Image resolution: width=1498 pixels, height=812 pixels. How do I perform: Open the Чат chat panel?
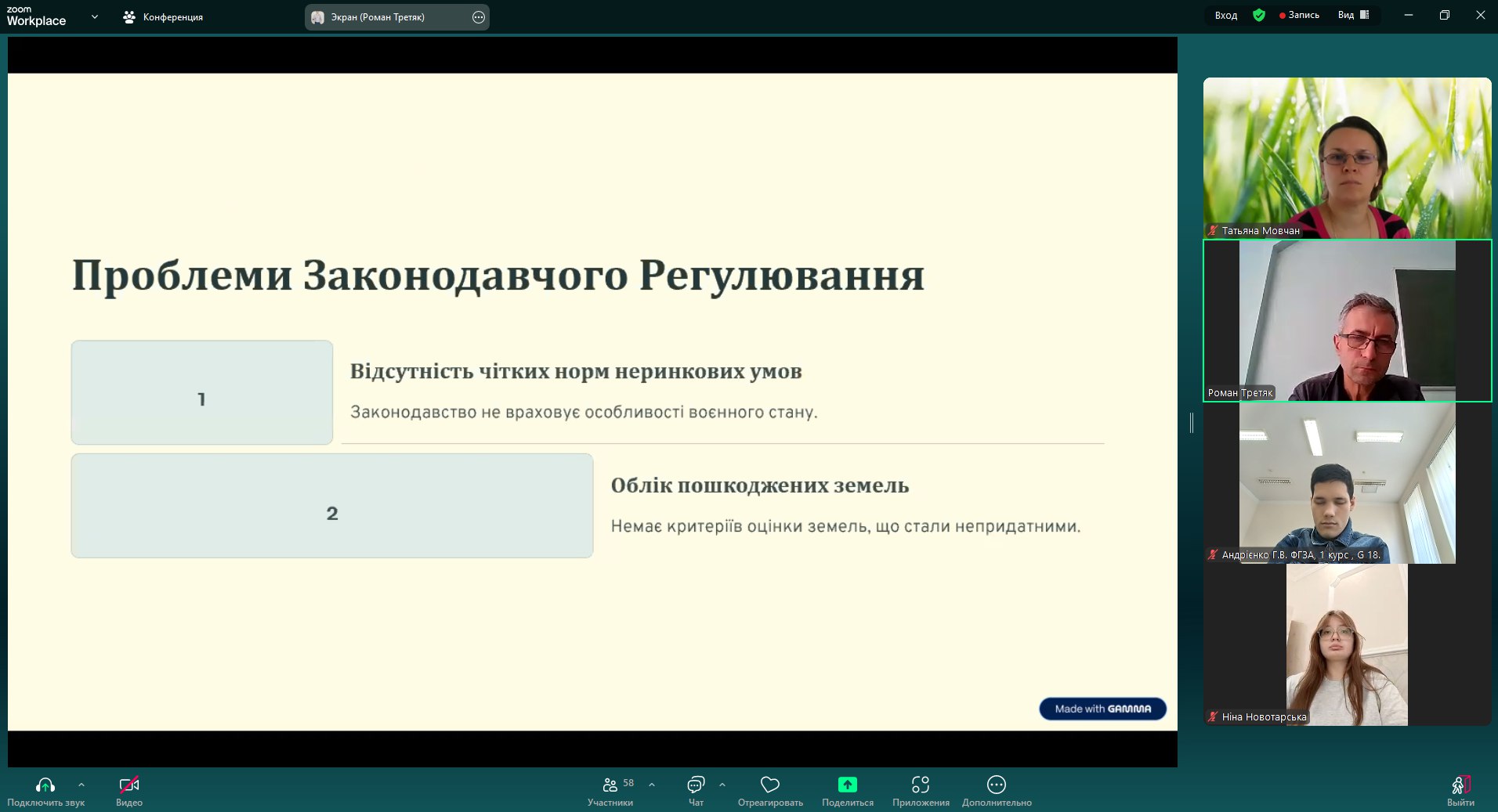coord(695,785)
